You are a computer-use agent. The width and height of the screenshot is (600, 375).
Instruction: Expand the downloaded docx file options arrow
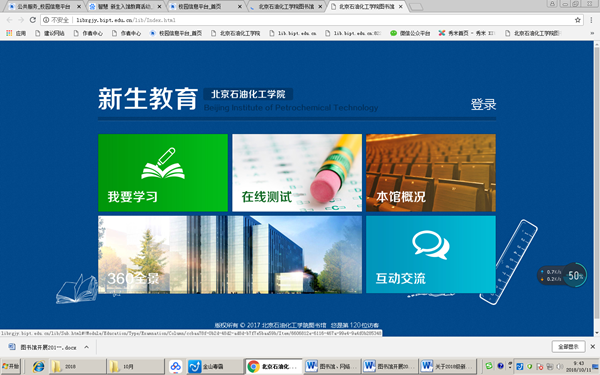[86, 347]
